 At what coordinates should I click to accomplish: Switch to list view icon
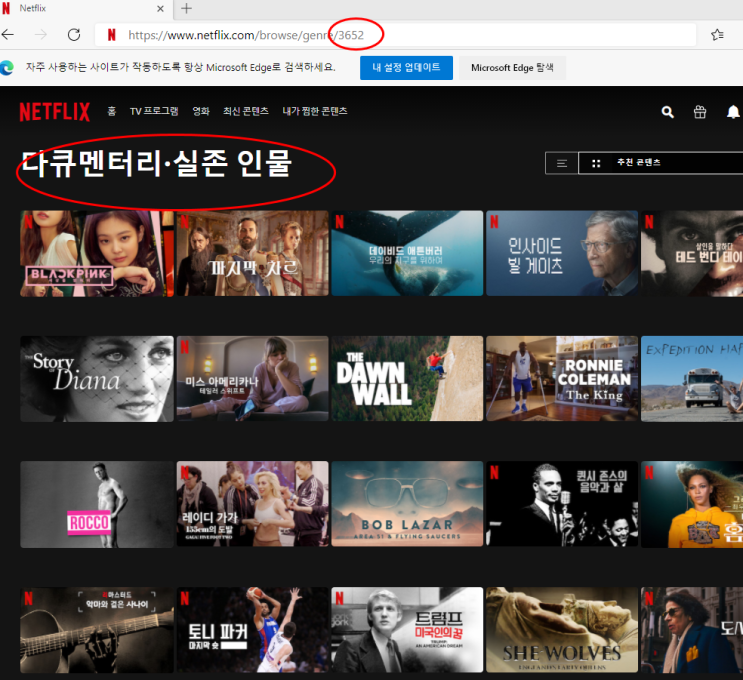pos(562,163)
